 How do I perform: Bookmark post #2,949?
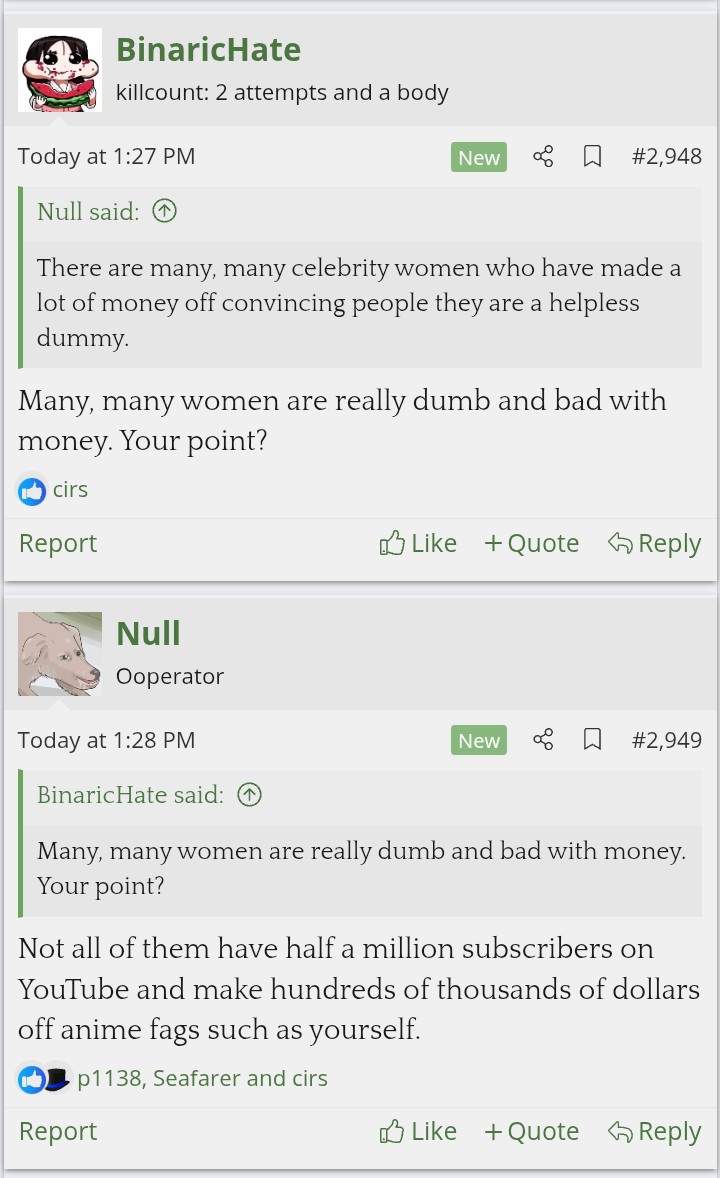coord(592,740)
